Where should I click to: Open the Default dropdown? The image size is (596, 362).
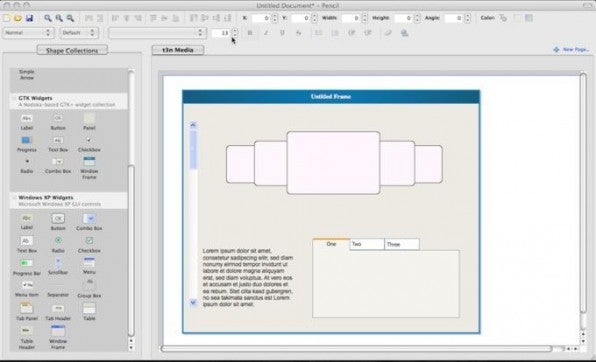79,33
